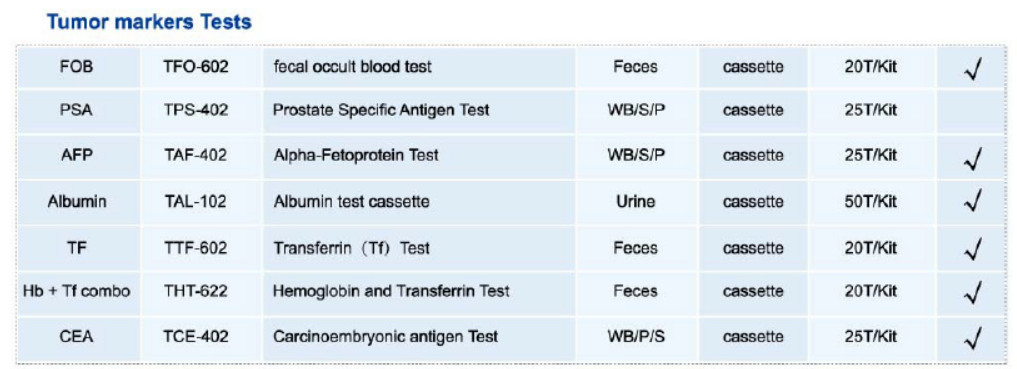Click the checkmark in the AFP row
Image resolution: width=1017 pixels, height=369 pixels.
[972, 156]
